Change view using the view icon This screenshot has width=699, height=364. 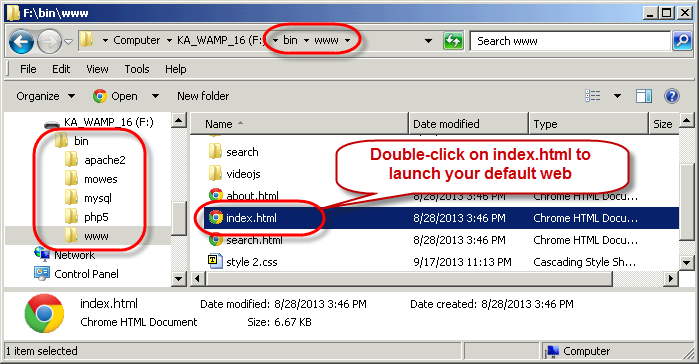click(592, 96)
